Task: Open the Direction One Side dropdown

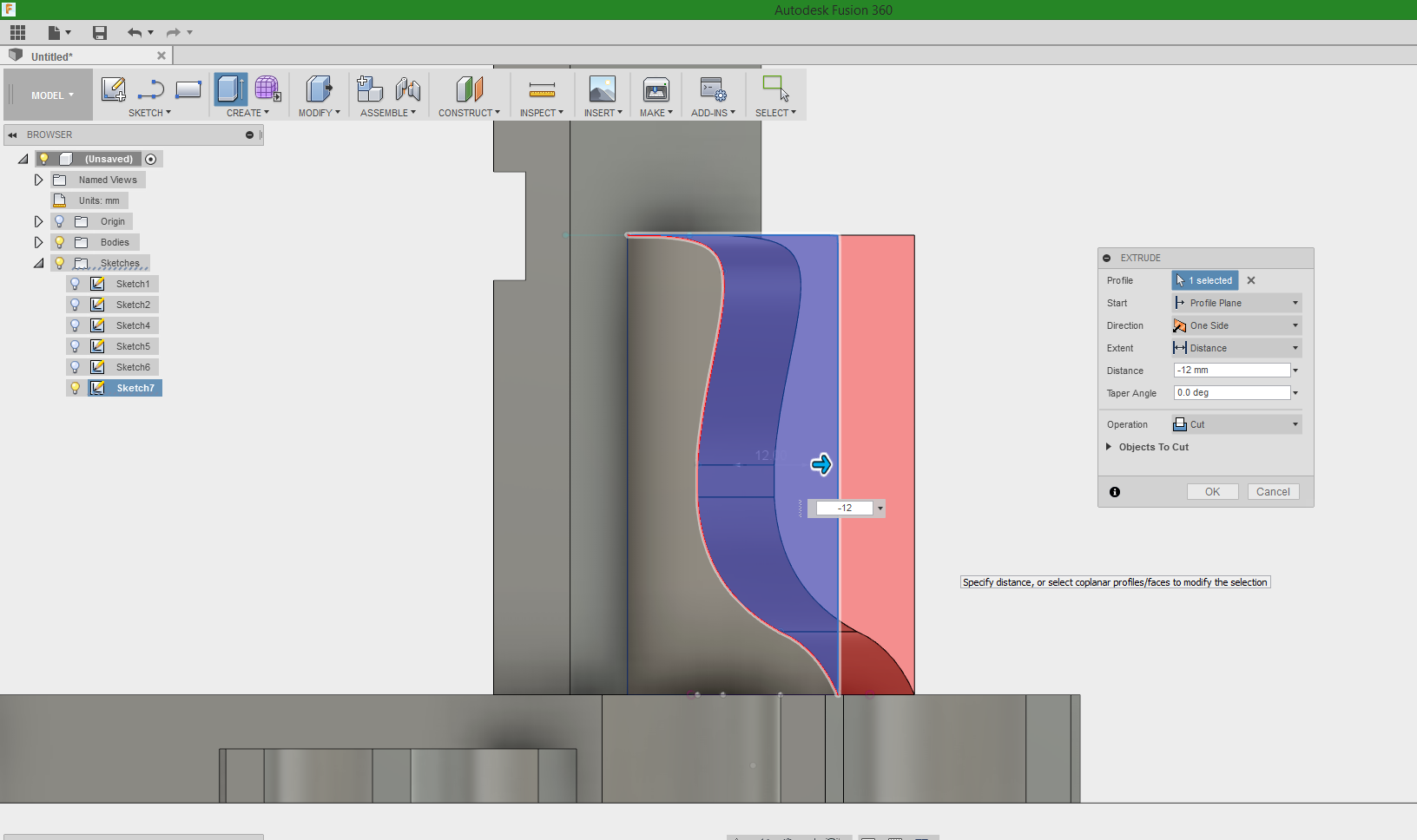Action: (x=1236, y=325)
